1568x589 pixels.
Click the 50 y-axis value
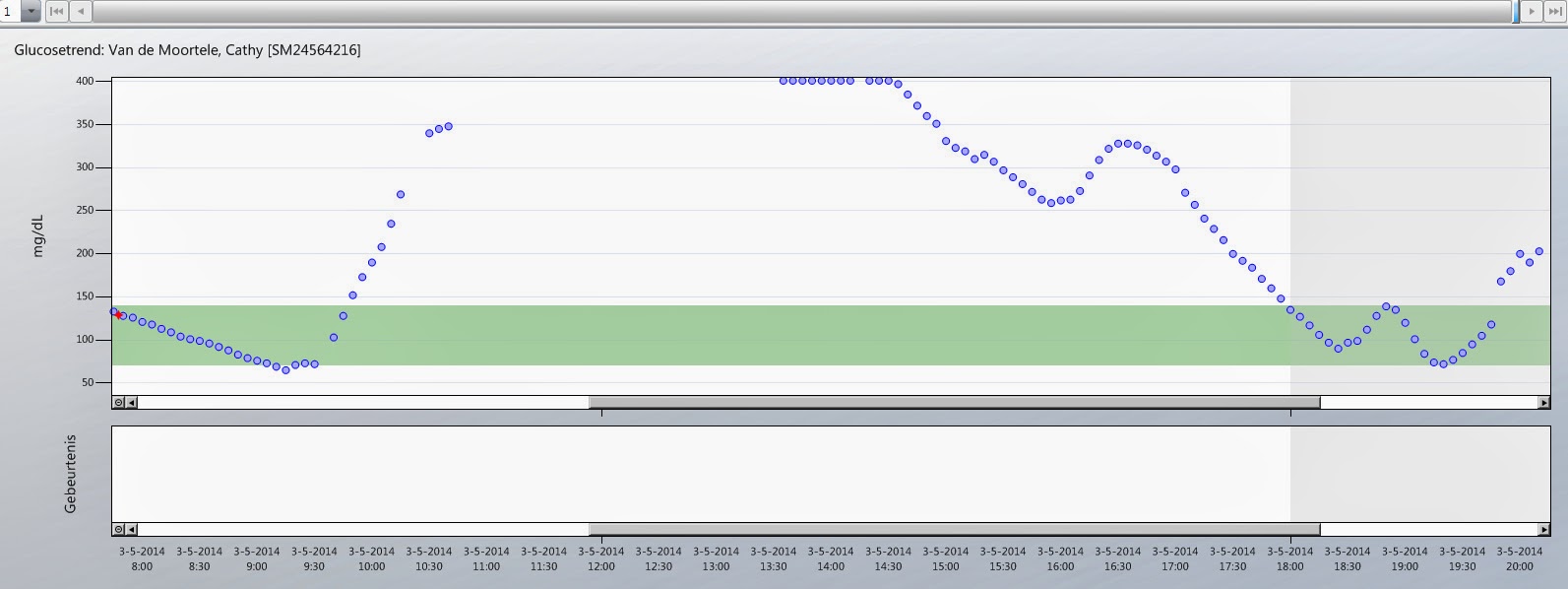coord(88,382)
